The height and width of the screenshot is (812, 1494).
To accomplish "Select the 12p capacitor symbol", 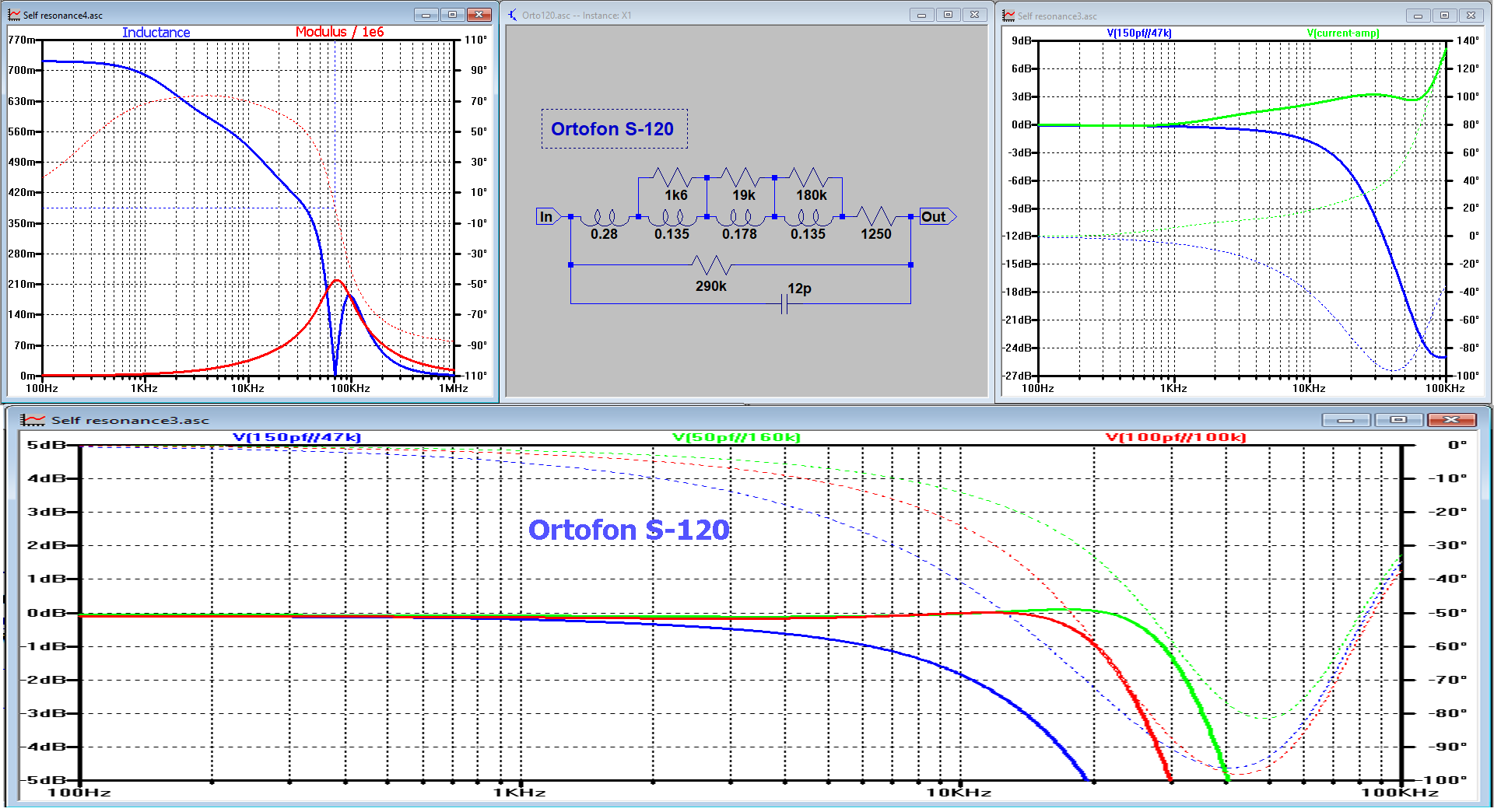I will pos(784,303).
